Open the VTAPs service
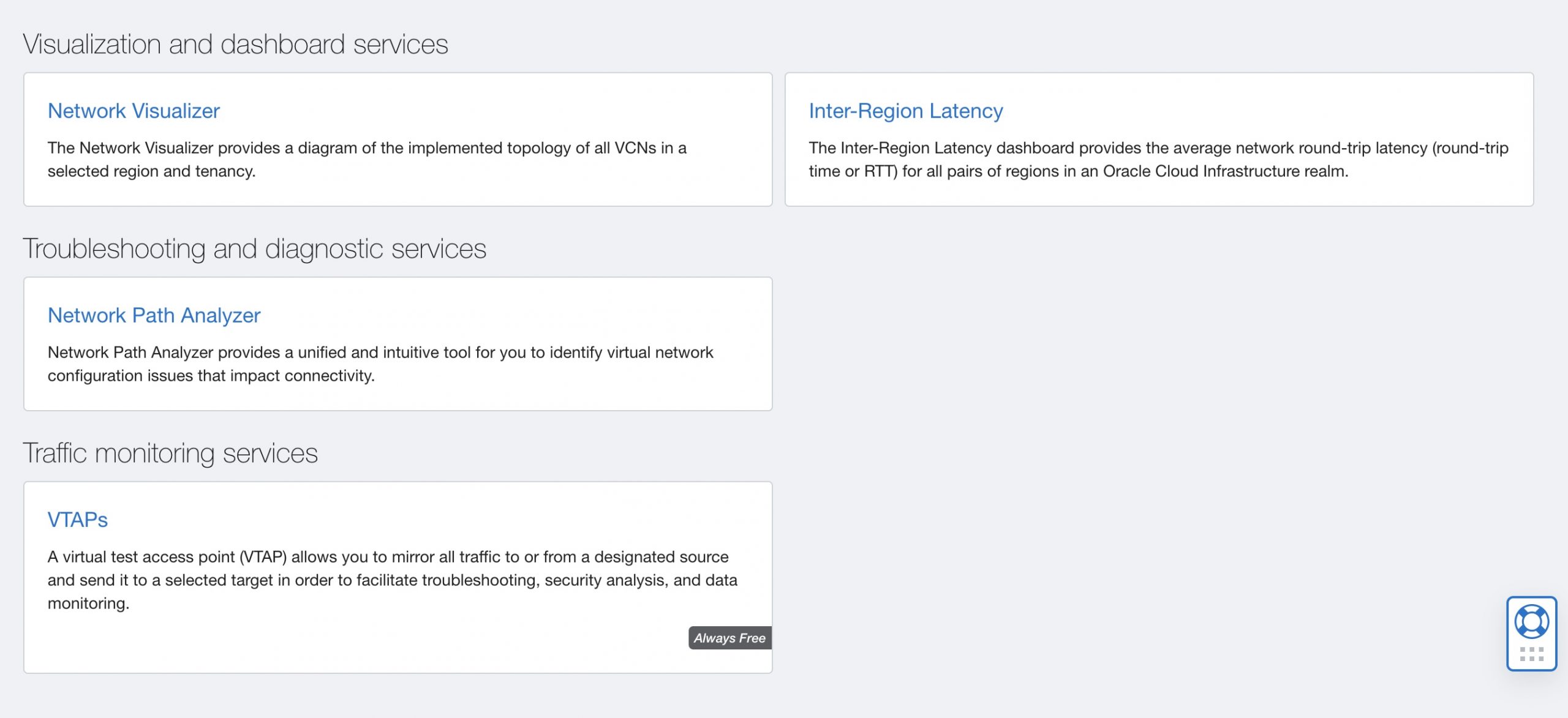Viewport: 1568px width, 718px height. click(x=77, y=520)
